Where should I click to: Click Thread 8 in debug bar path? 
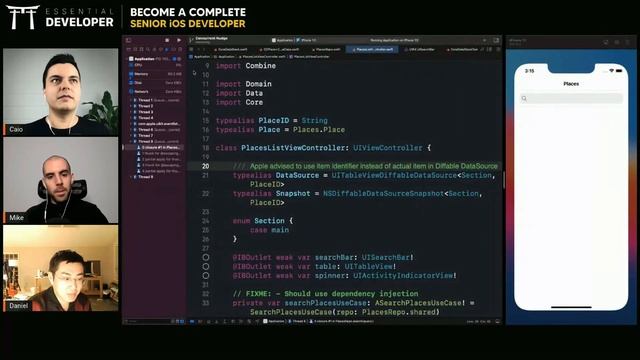coord(297,322)
